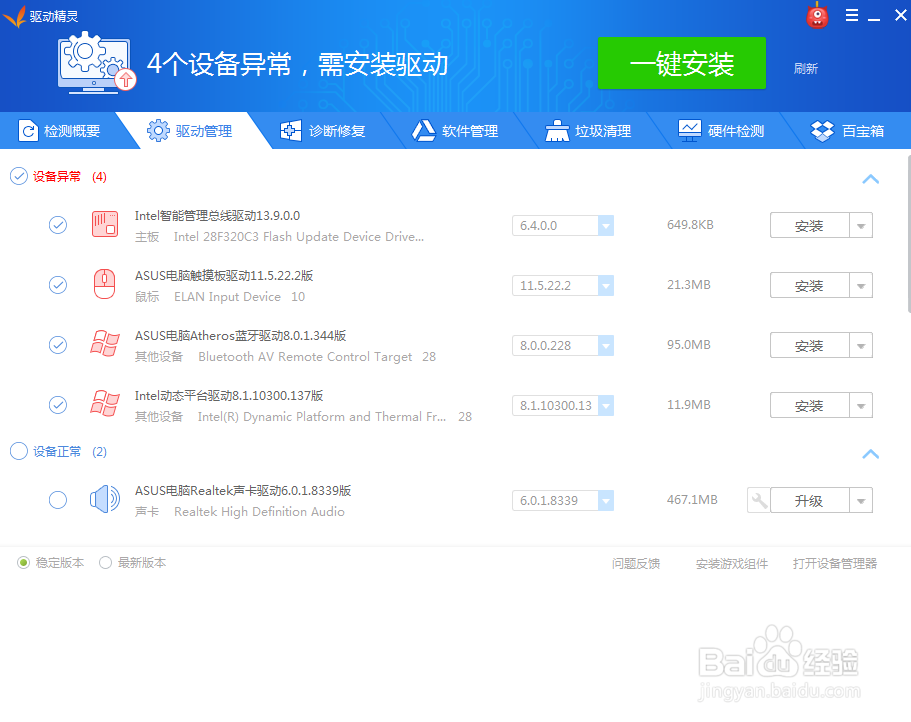Switch to 驱动管理 tab
The height and width of the screenshot is (722, 911).
pos(193,131)
